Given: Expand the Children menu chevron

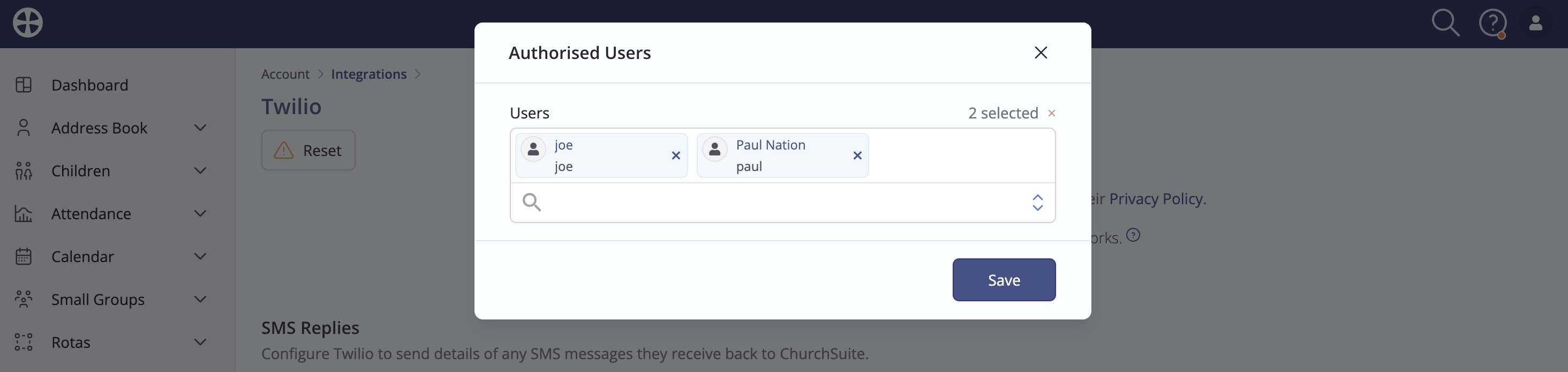Looking at the screenshot, I should tap(200, 170).
